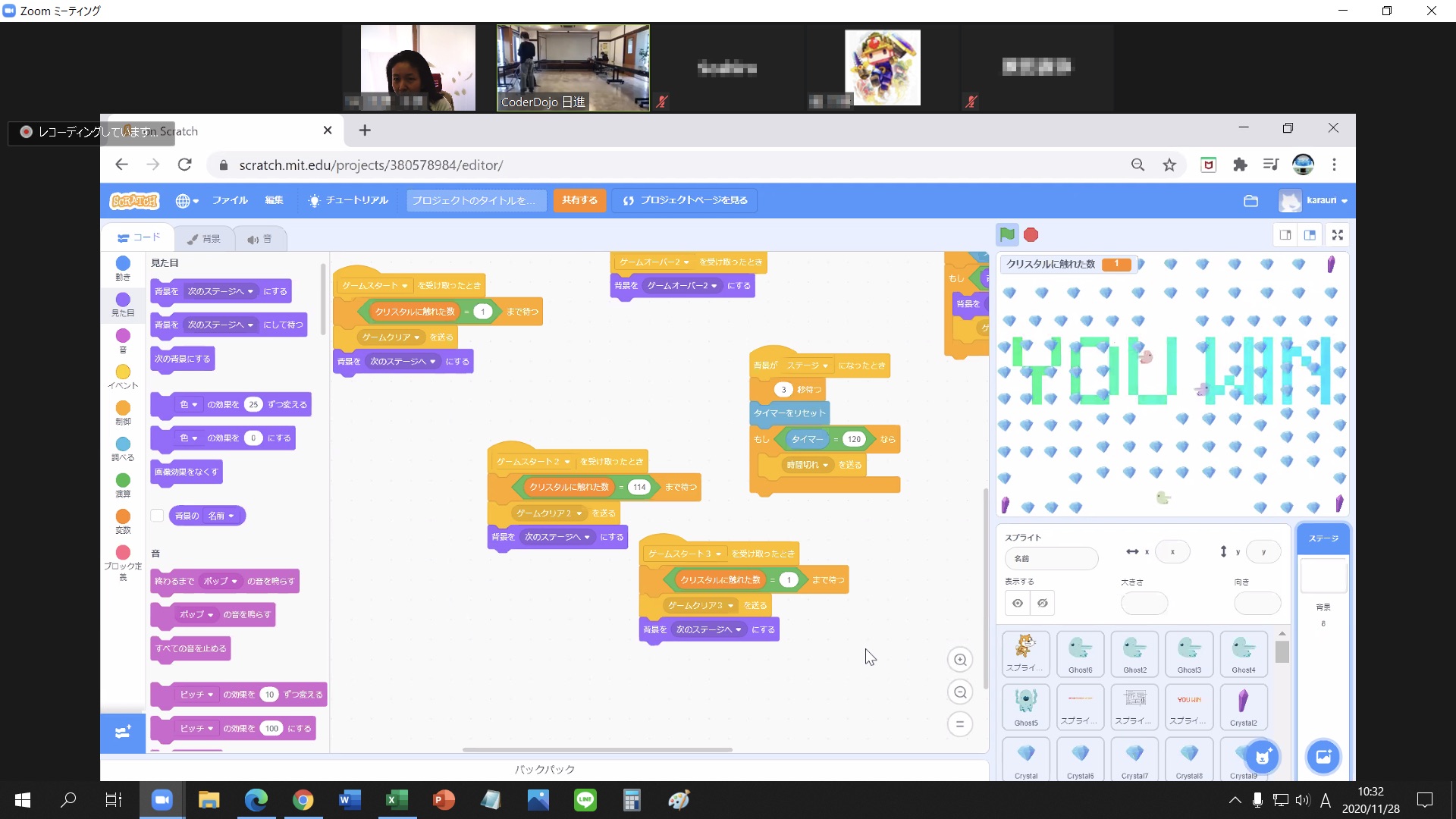Click プロジェクトページを見る button
Image resolution: width=1456 pixels, height=819 pixels.
click(685, 200)
